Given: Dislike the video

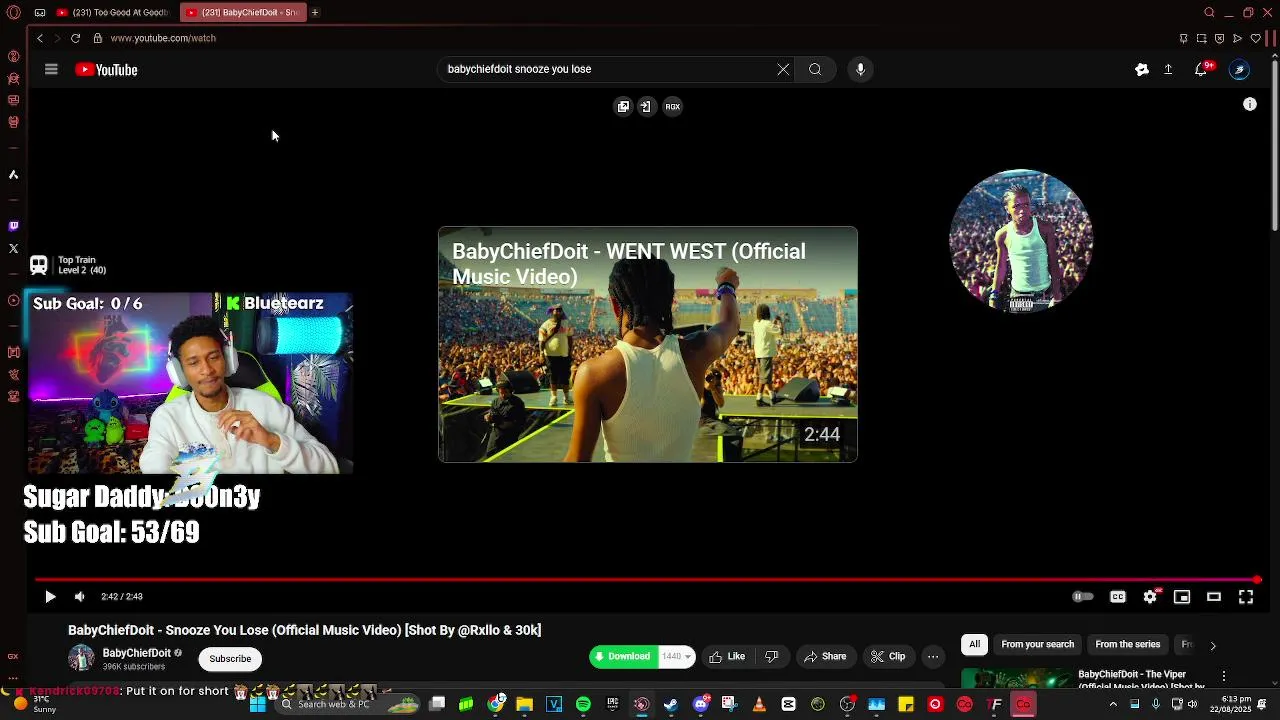Looking at the screenshot, I should click(x=771, y=657).
